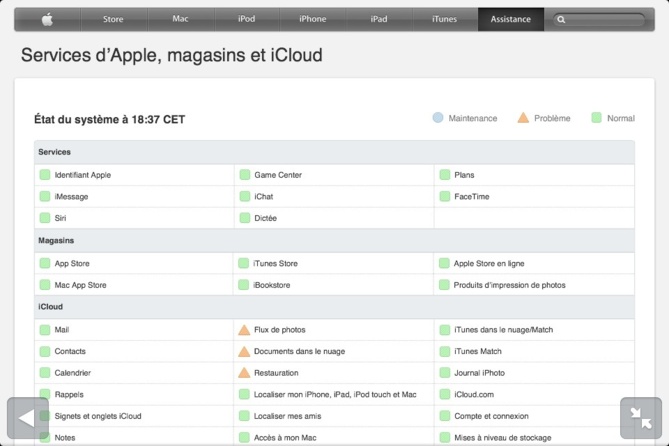This screenshot has width=669, height=446.
Task: Click the back arrow overlay button
Action: (27, 417)
